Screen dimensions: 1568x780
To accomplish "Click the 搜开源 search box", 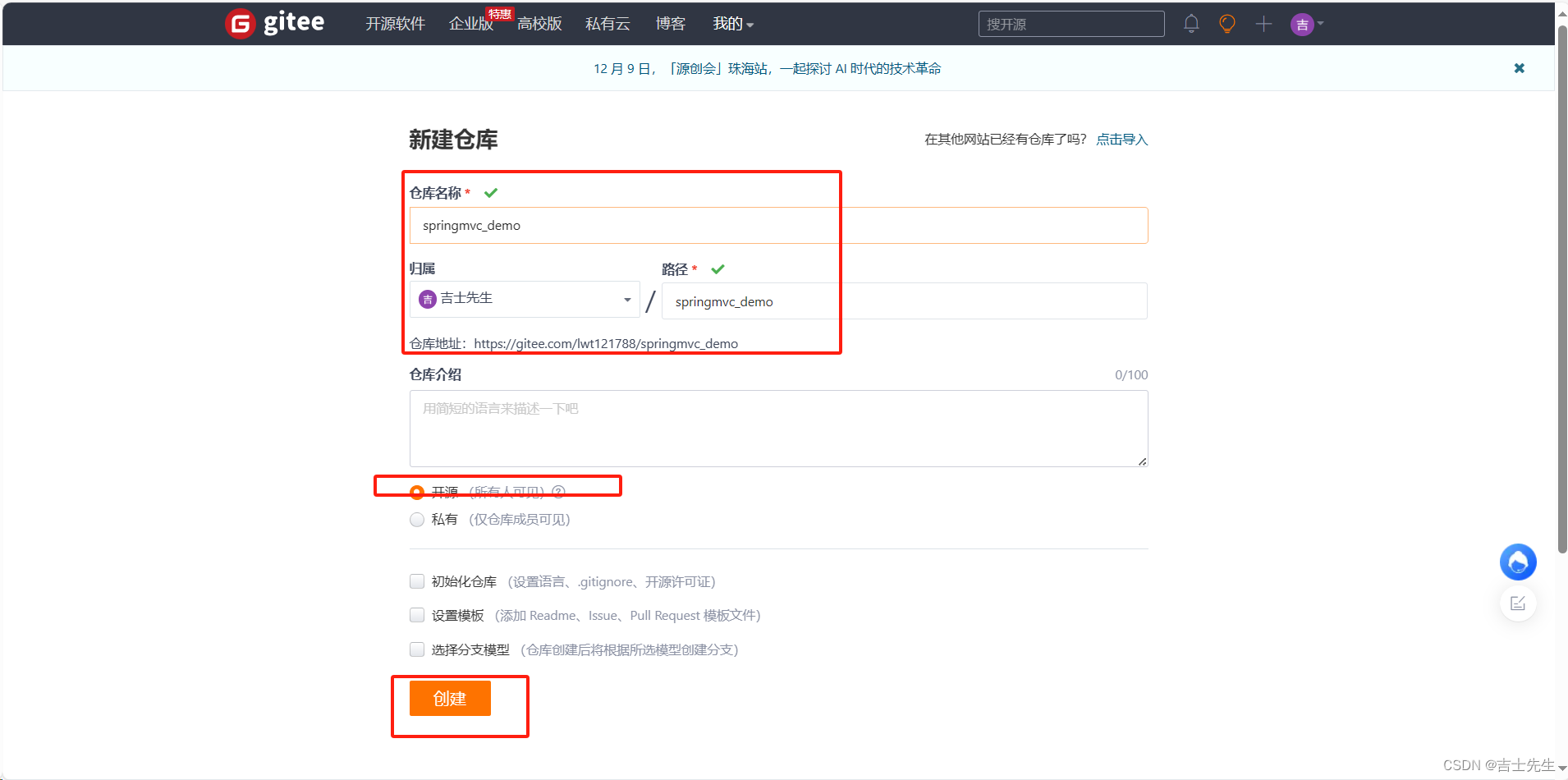I will click(x=1071, y=24).
